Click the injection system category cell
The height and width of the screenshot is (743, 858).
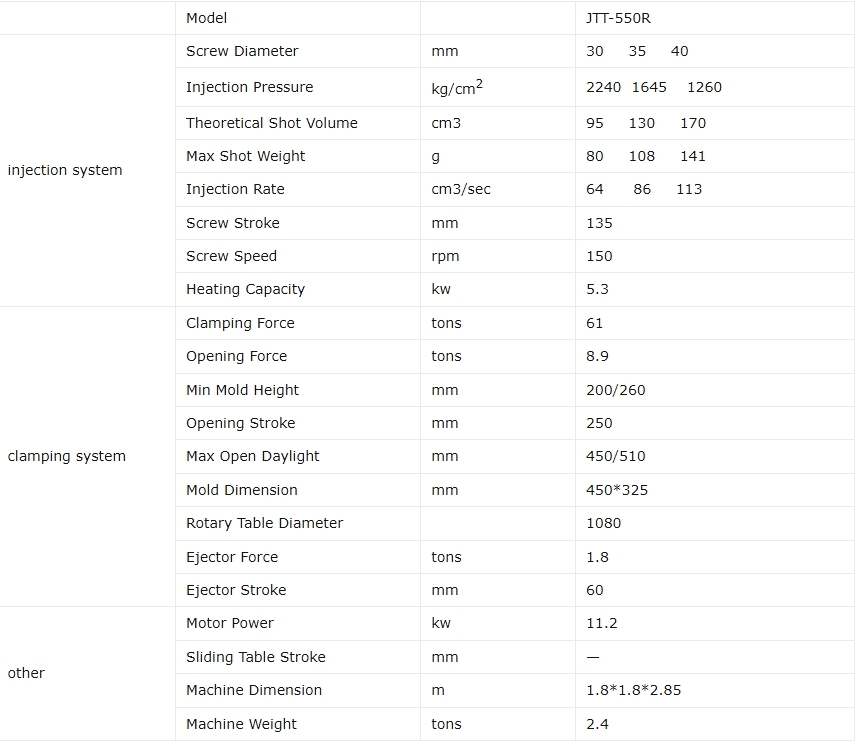[65, 170]
